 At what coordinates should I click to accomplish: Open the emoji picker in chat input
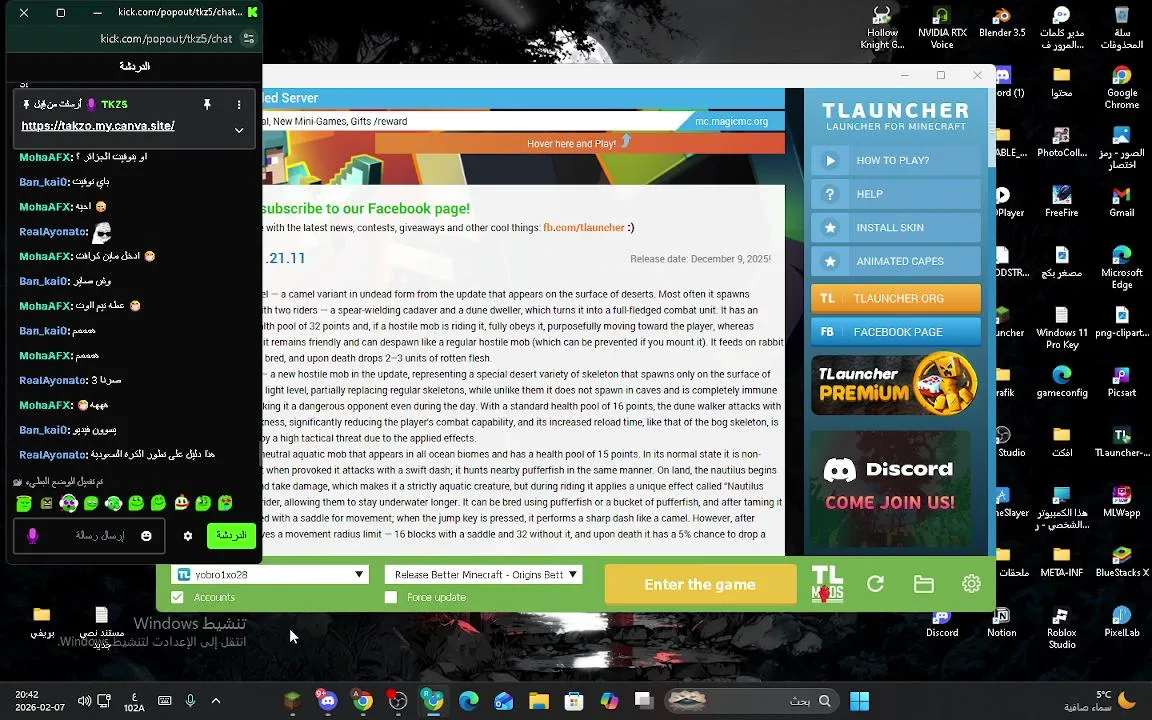click(146, 536)
